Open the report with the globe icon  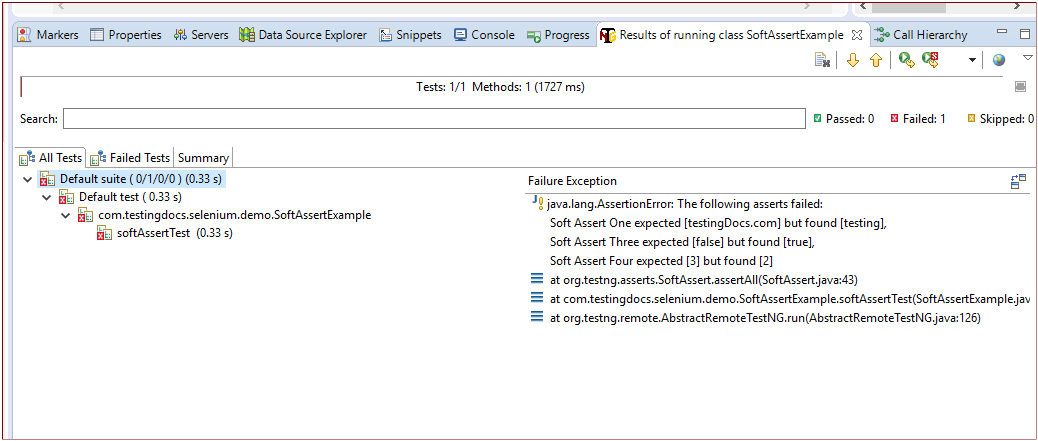tap(998, 61)
